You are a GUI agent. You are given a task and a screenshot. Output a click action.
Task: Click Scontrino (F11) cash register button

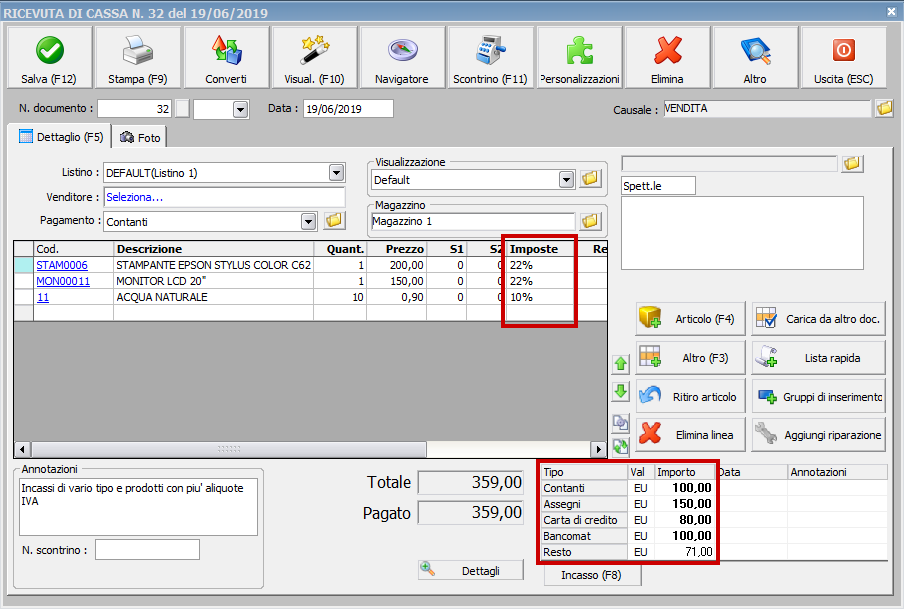(491, 57)
